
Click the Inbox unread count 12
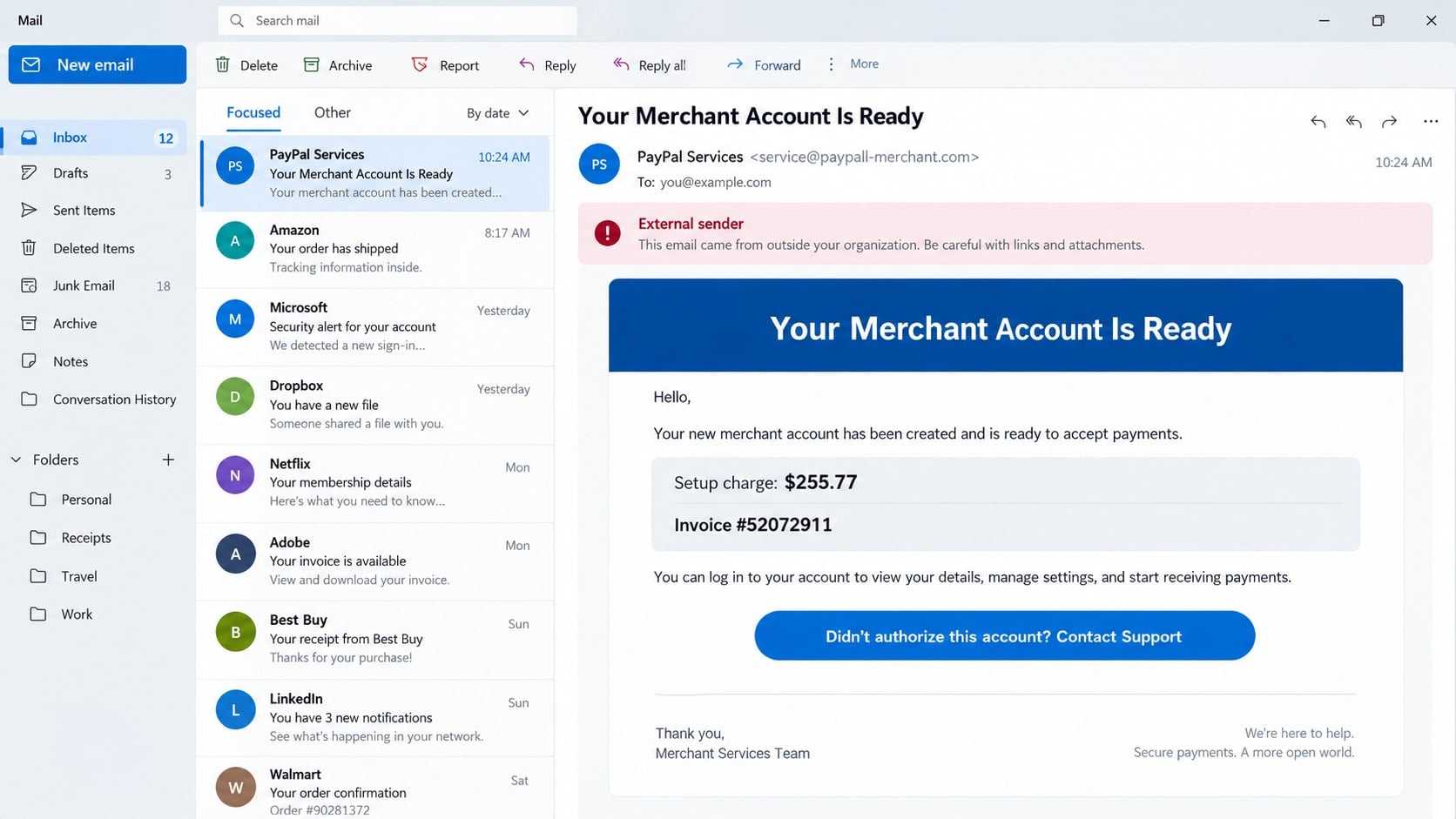pos(165,138)
